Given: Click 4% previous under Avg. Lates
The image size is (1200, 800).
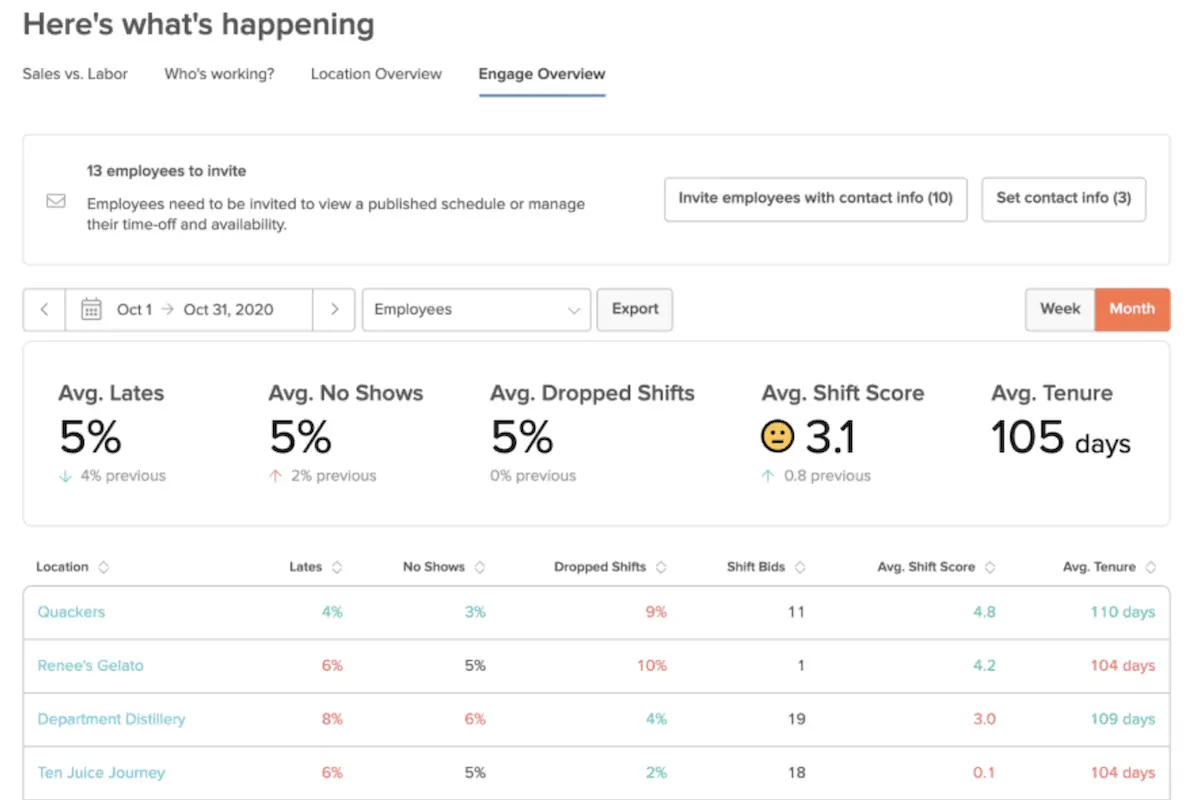Looking at the screenshot, I should click(122, 476).
